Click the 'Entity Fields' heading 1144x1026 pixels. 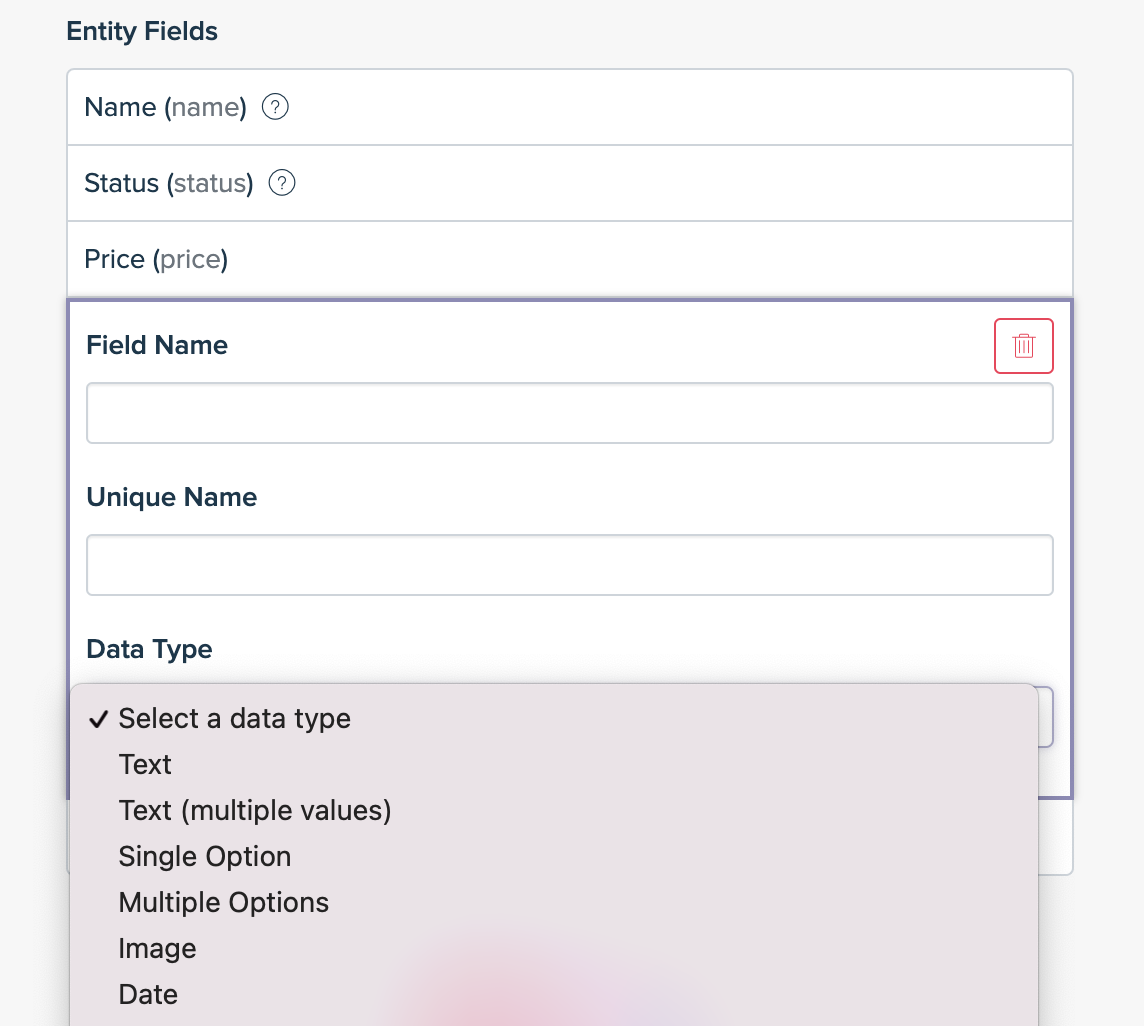tap(142, 31)
